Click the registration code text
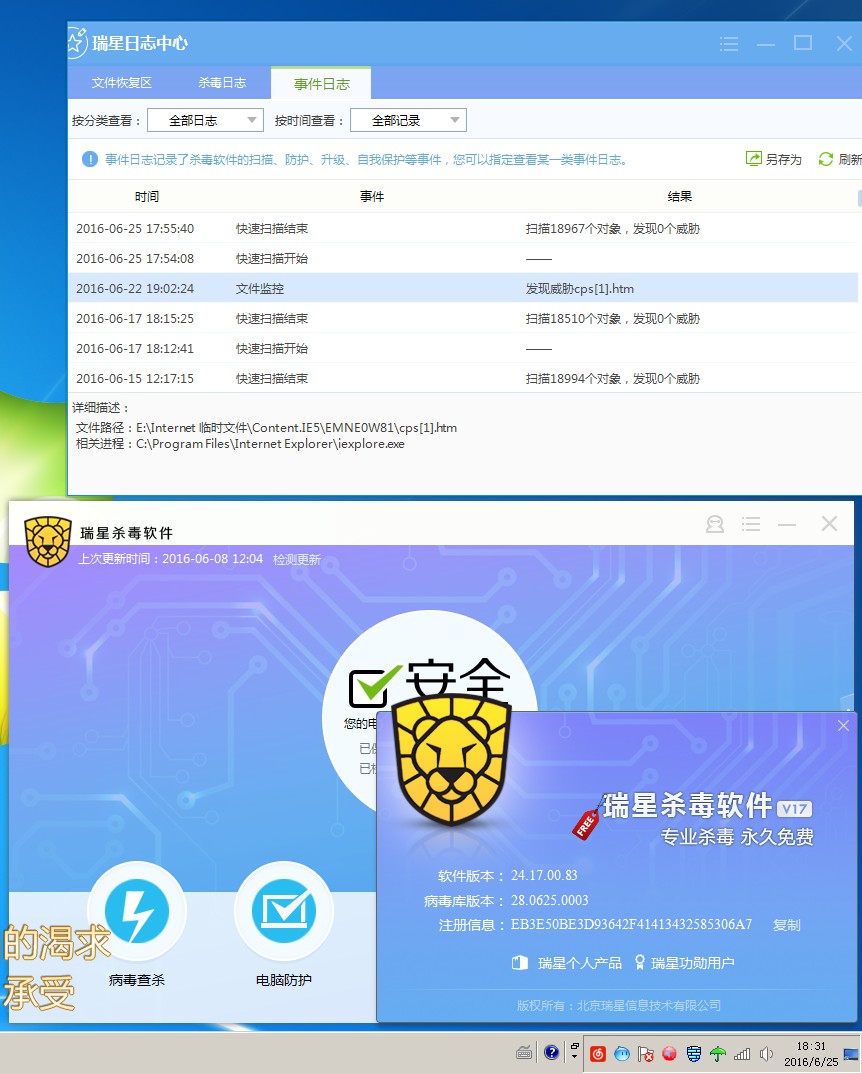 click(631, 925)
